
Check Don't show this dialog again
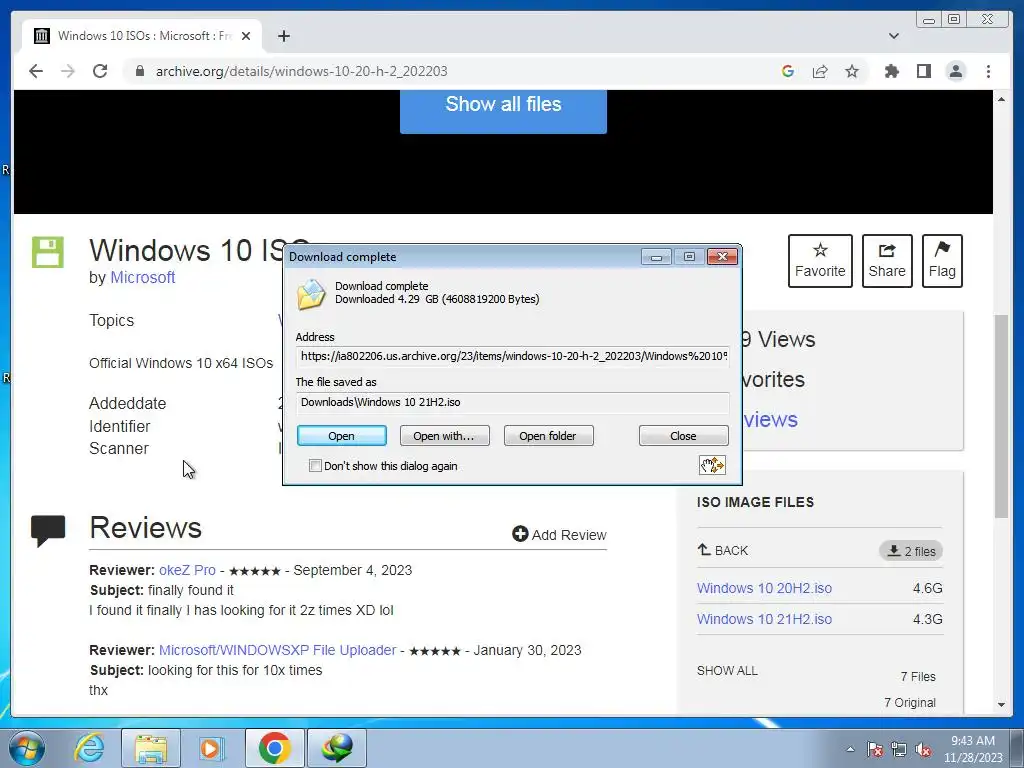pyautogui.click(x=315, y=466)
